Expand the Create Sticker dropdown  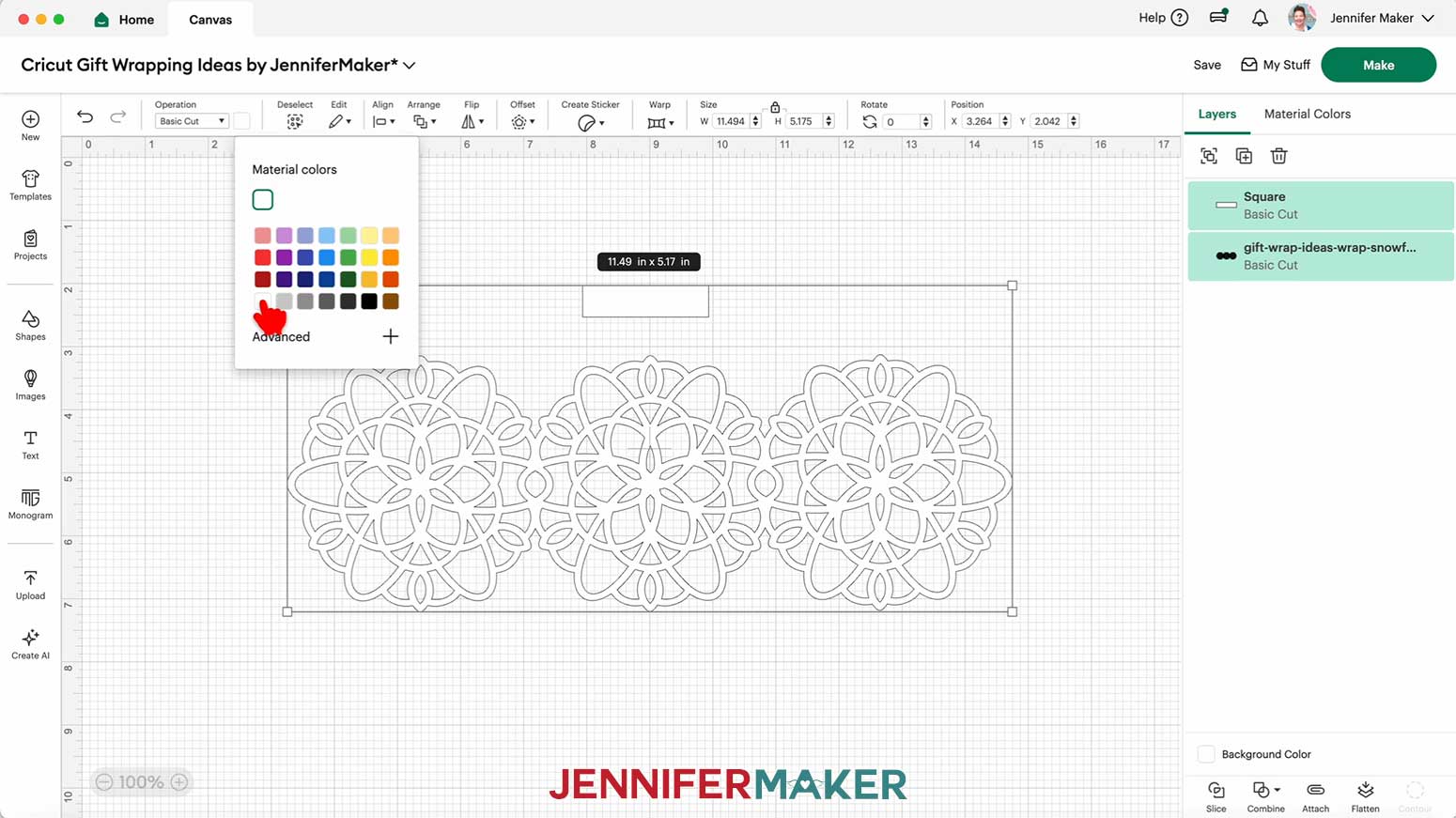(x=591, y=123)
